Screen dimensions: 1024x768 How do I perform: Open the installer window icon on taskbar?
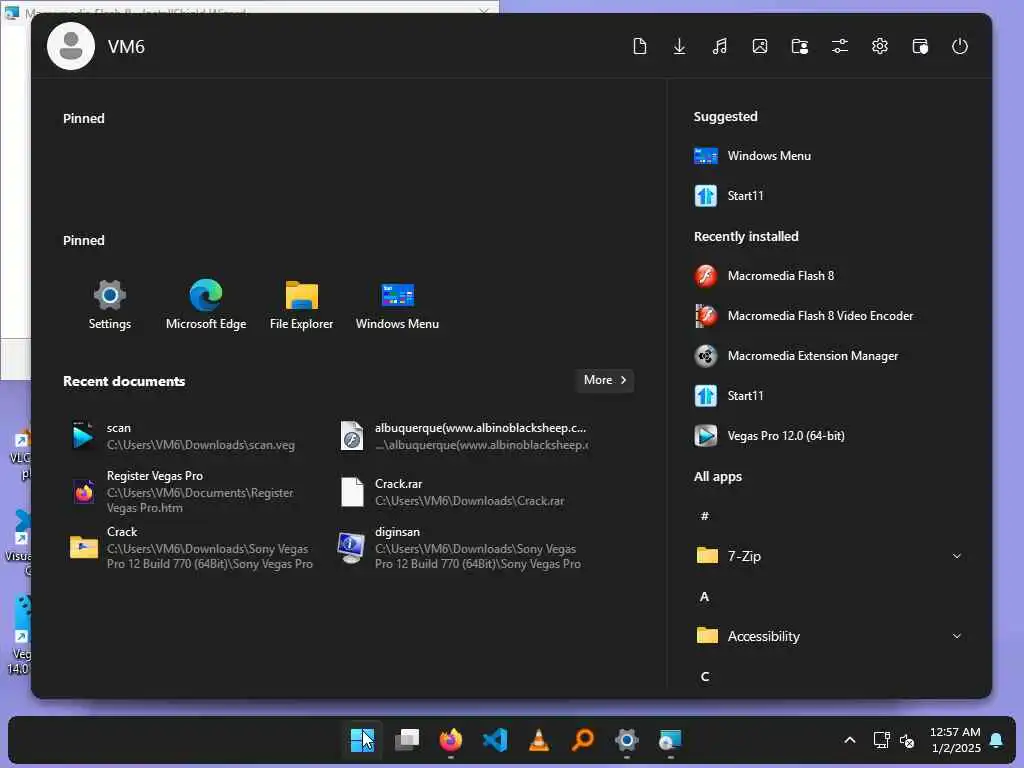(670, 740)
